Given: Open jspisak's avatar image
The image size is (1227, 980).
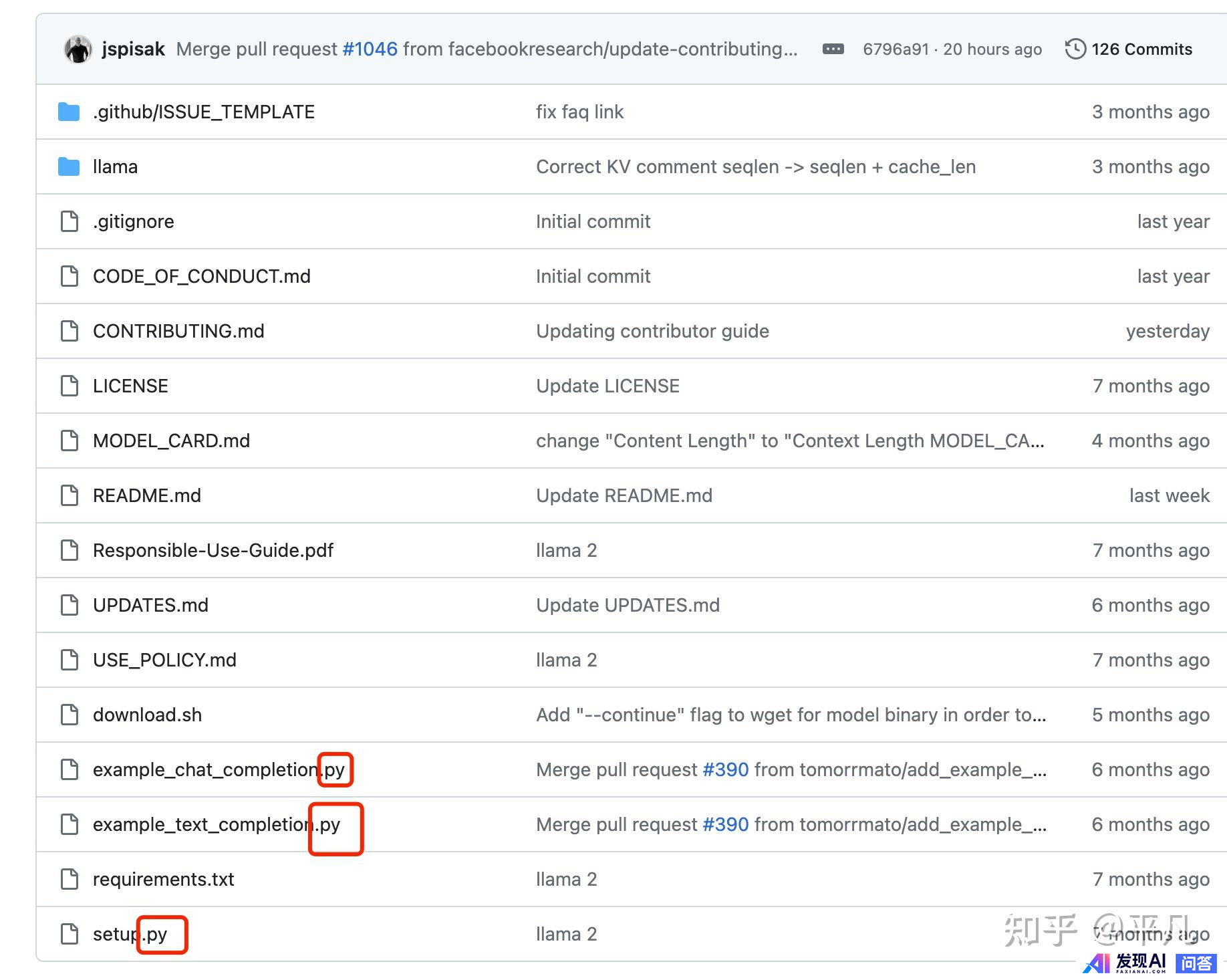Looking at the screenshot, I should (x=78, y=49).
